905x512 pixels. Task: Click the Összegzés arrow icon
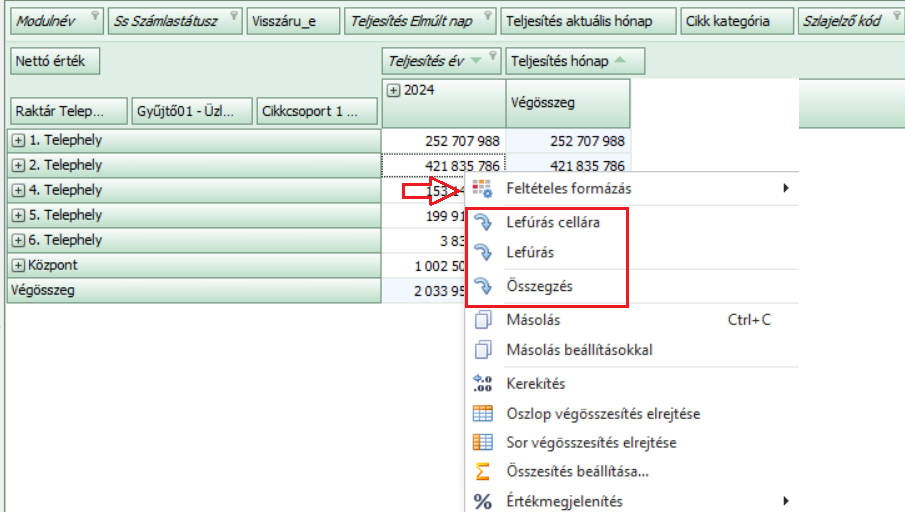(483, 286)
